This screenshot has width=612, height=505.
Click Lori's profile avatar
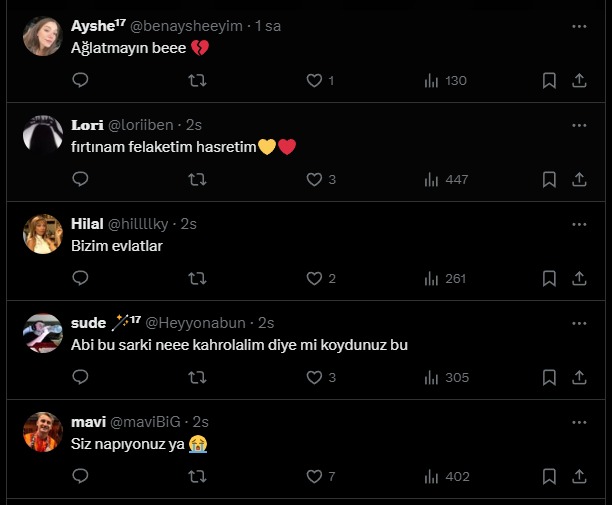click(x=42, y=134)
